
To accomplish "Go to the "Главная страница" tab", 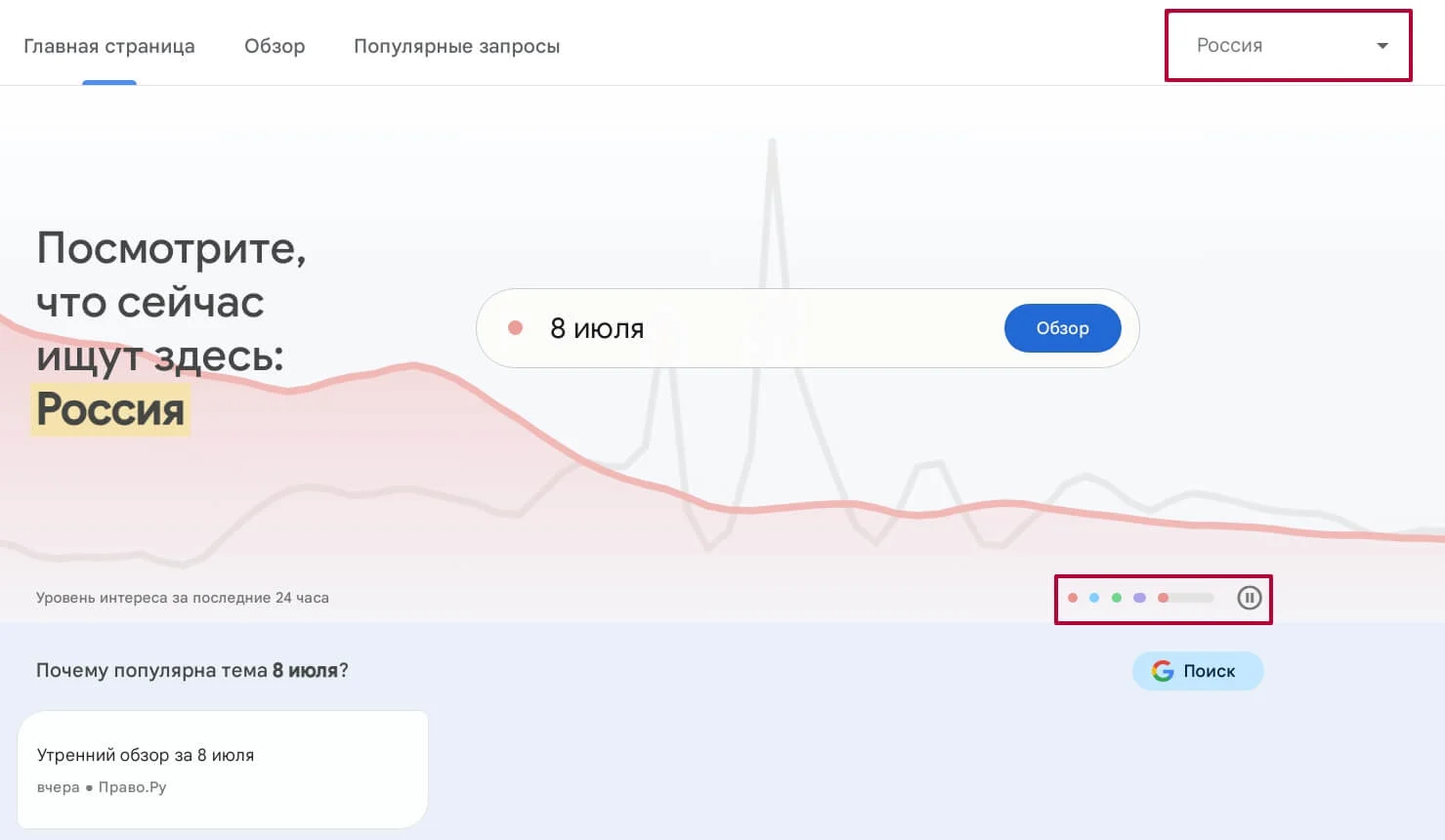I will [x=109, y=46].
